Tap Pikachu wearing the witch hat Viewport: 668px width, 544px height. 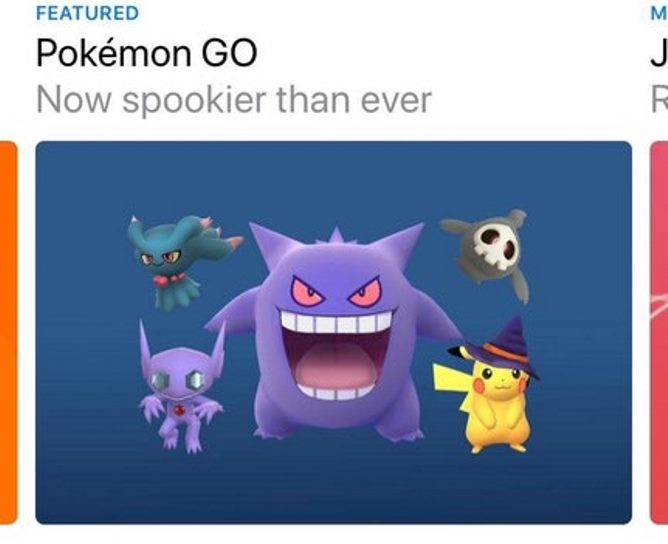click(x=486, y=386)
